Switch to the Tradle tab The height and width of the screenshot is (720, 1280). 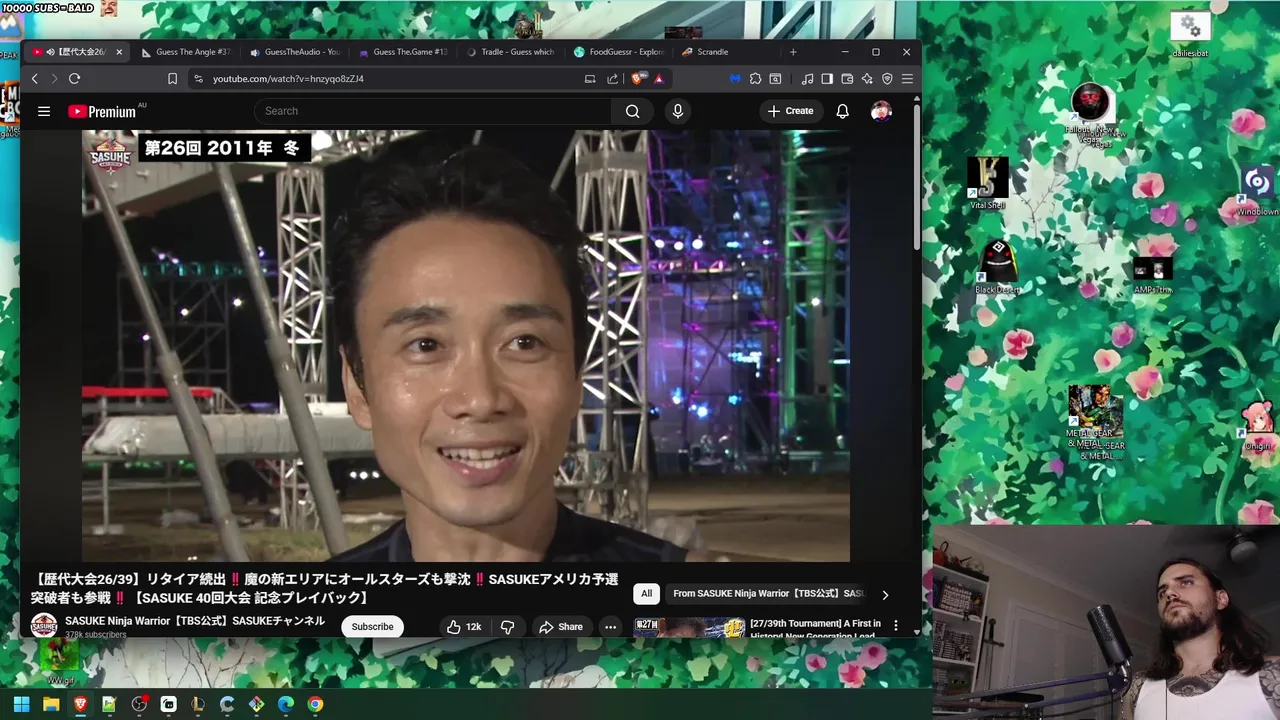click(511, 52)
